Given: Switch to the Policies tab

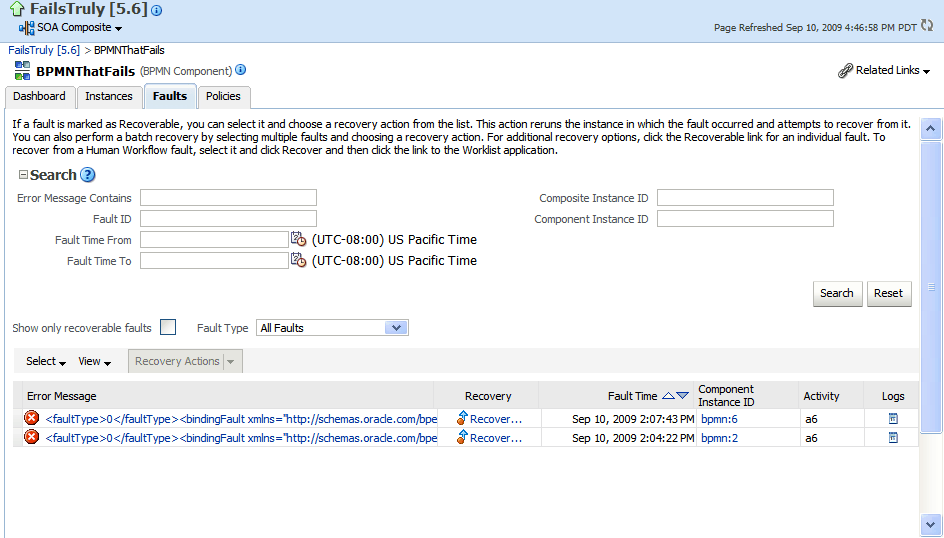Looking at the screenshot, I should tap(223, 96).
